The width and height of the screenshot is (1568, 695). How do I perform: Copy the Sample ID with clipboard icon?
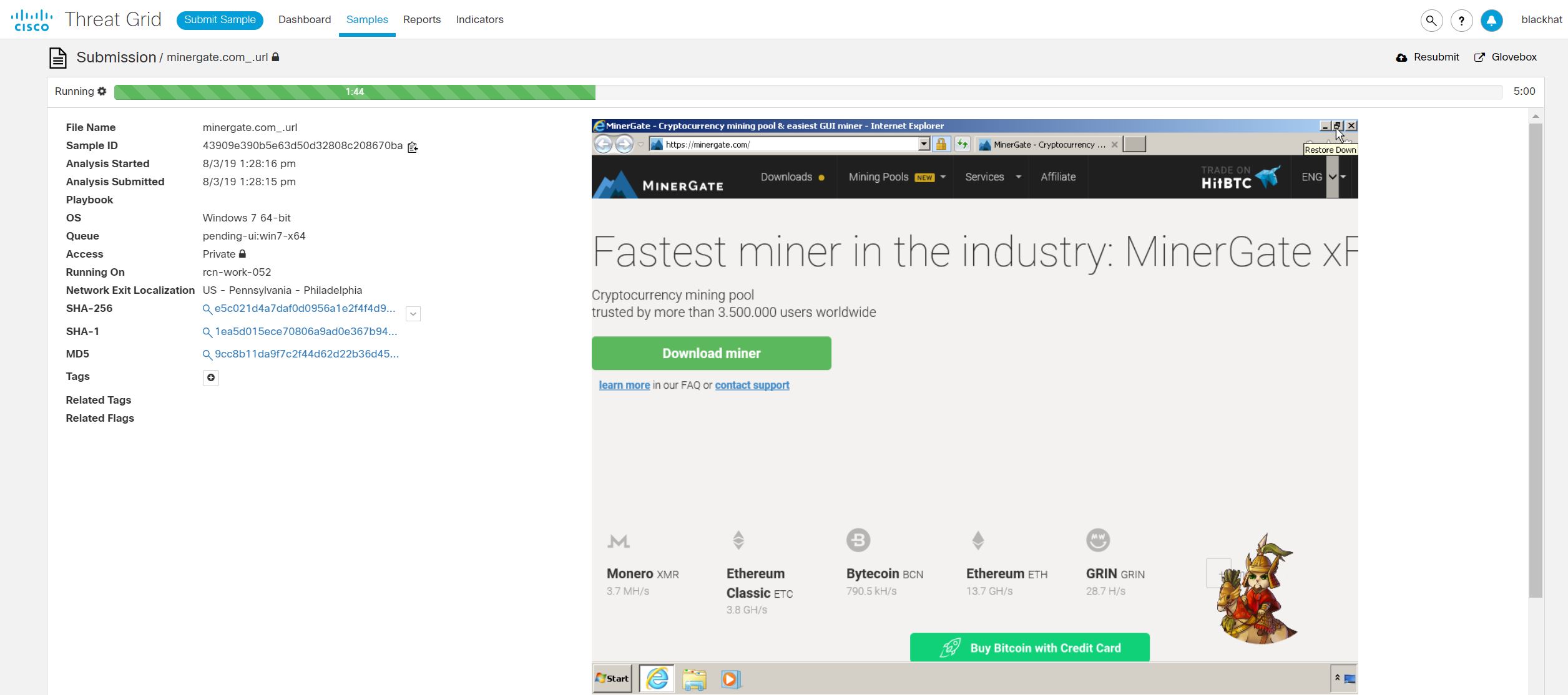coord(413,147)
